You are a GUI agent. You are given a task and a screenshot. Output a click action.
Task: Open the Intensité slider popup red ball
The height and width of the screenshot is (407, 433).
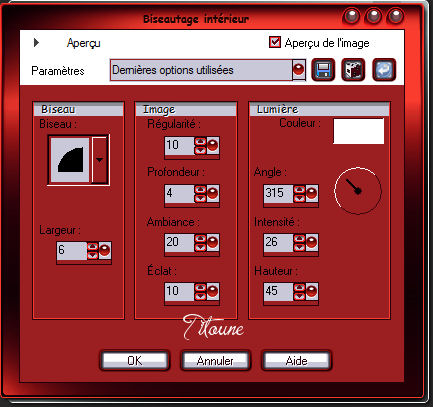312,243
